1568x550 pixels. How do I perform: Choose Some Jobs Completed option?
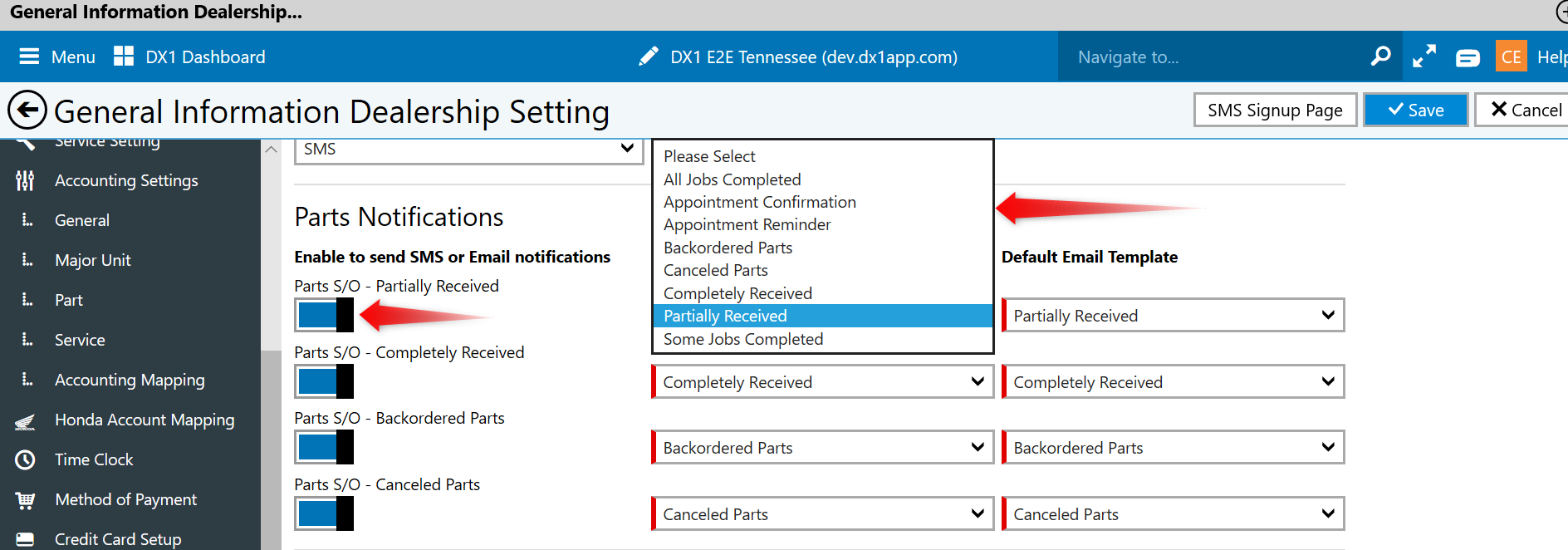[823, 339]
